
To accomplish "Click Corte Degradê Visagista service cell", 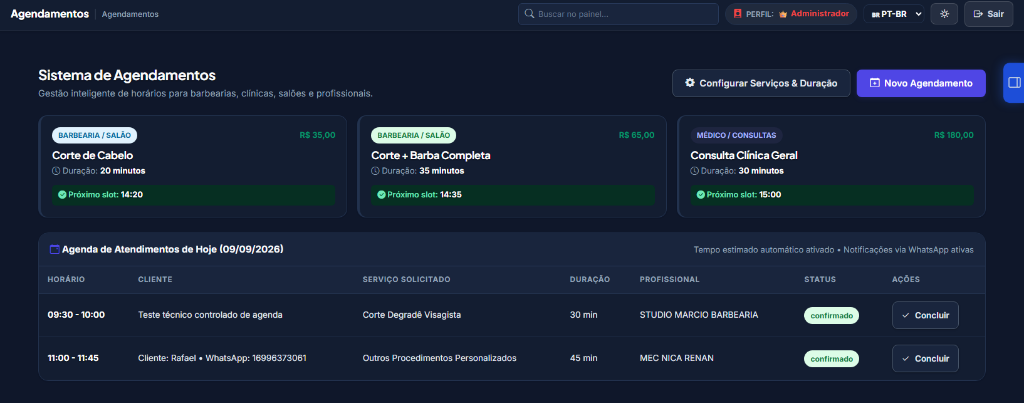I will [411, 315].
